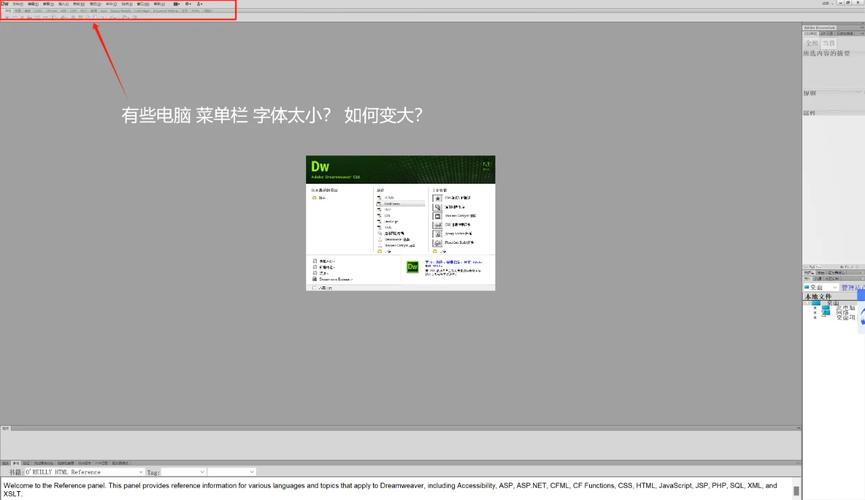865x500 pixels.
Task: Click the welcome text in the Reference panel
Action: click(390, 490)
